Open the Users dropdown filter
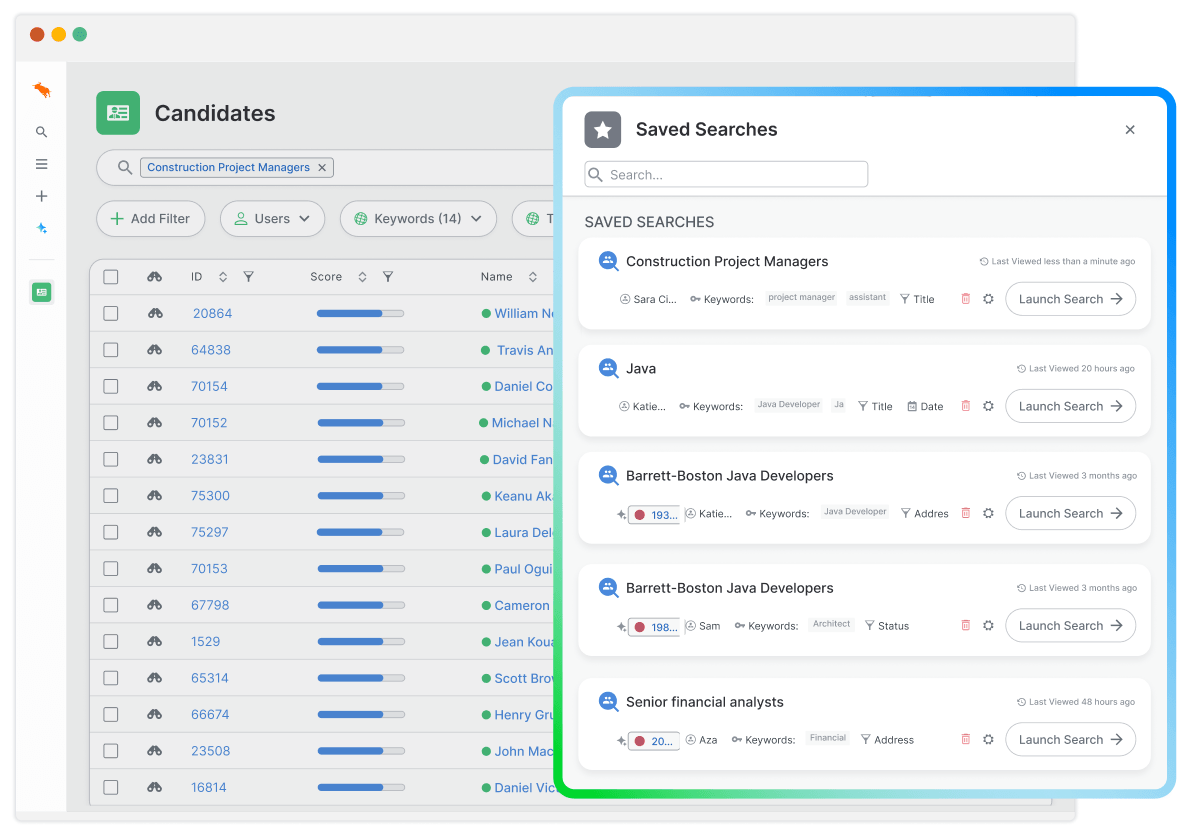 [272, 219]
